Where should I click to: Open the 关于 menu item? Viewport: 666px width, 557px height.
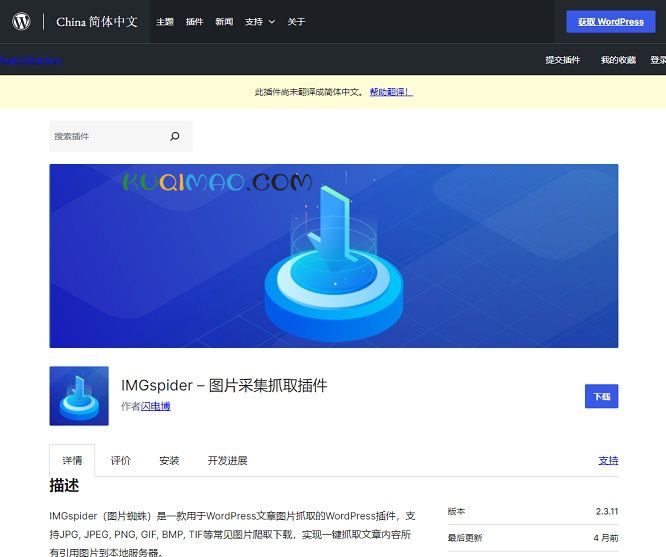tap(296, 22)
